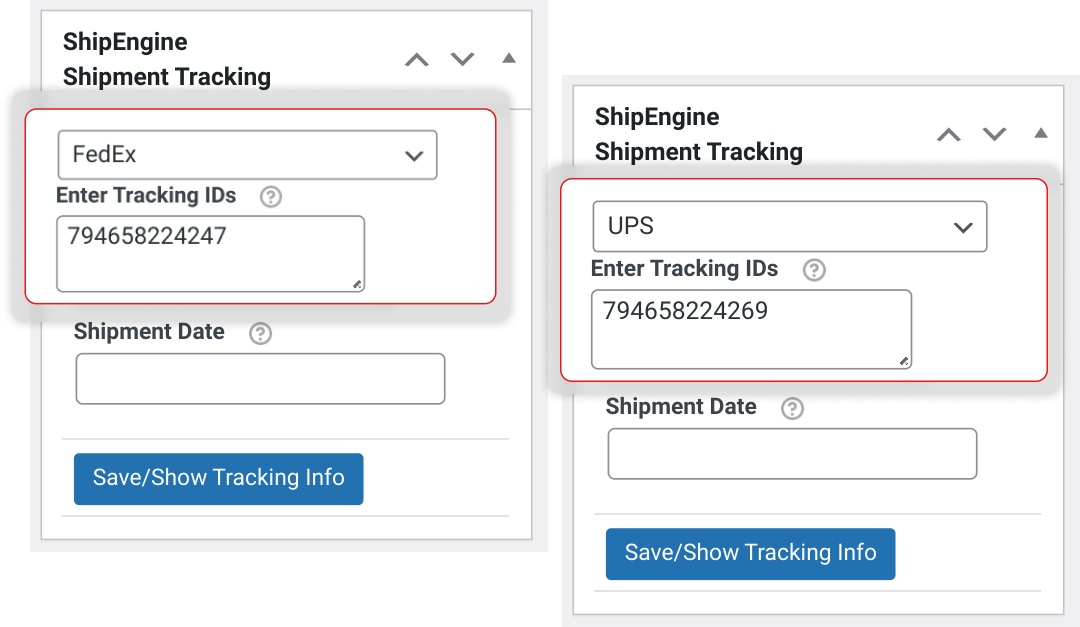
Task: Move the UPS tracking metabox up with the up arrow
Action: point(948,135)
